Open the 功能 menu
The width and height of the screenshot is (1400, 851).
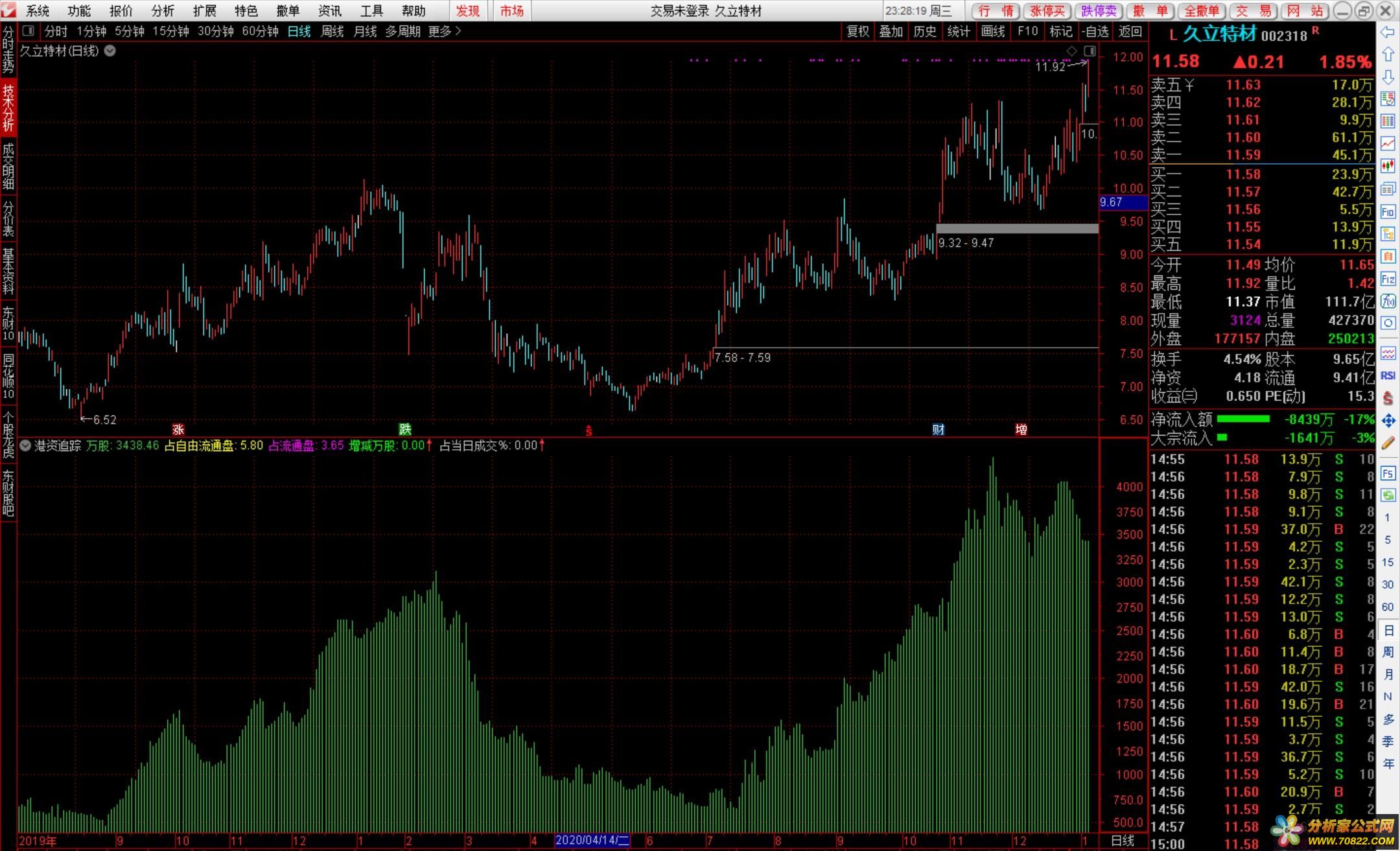pyautogui.click(x=79, y=11)
